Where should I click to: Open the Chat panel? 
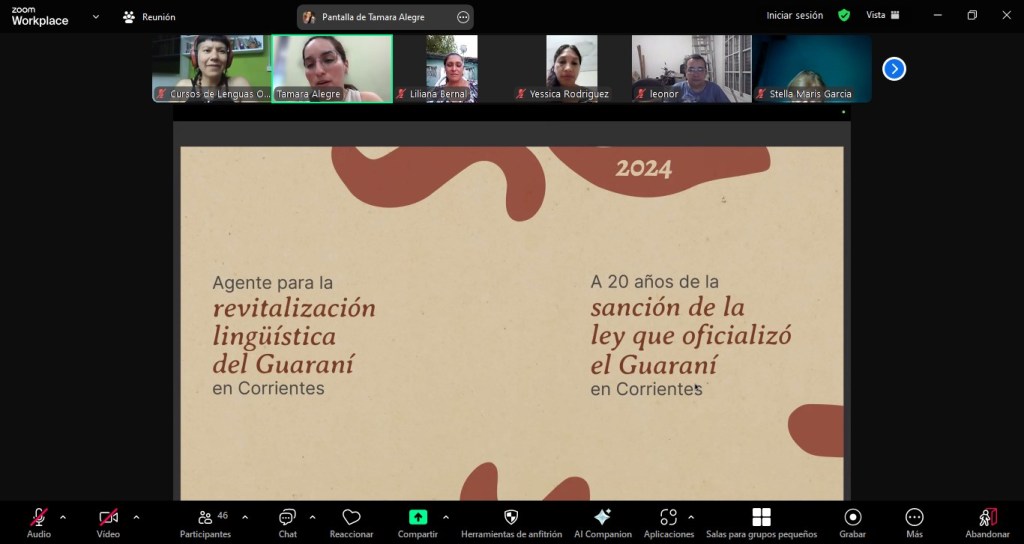(x=287, y=518)
